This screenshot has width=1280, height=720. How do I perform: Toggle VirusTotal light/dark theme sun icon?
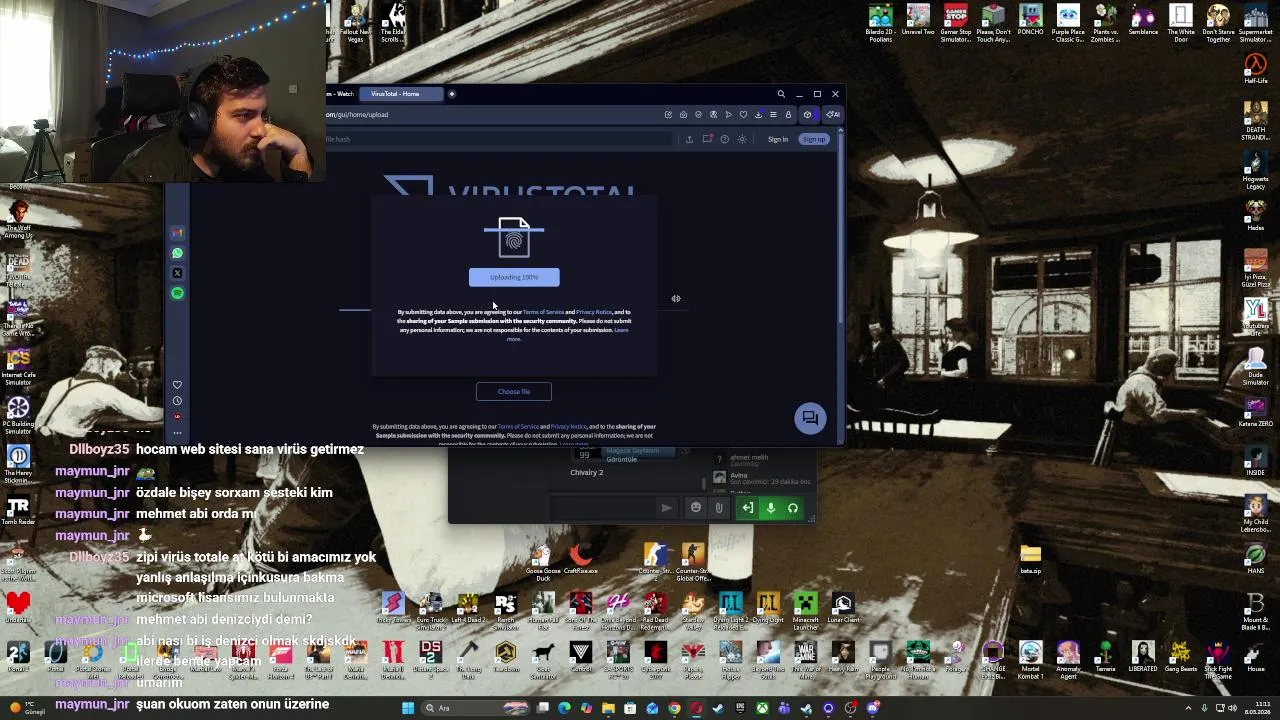(742, 139)
